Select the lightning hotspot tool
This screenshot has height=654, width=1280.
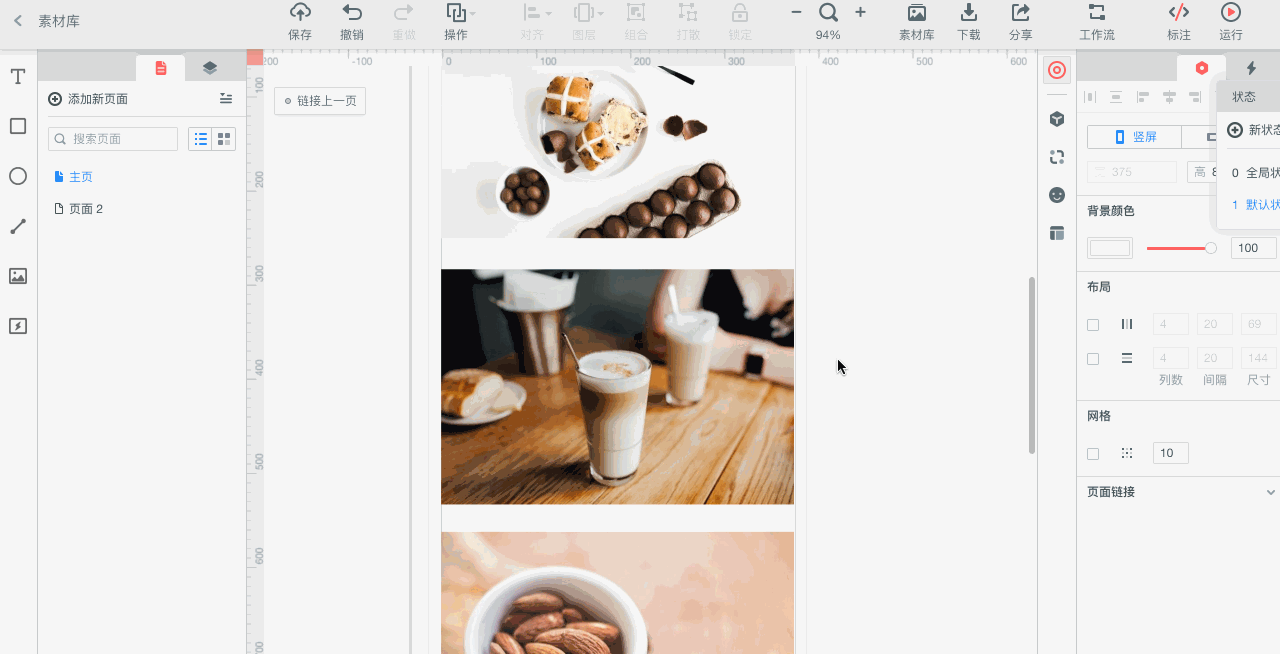coord(18,326)
